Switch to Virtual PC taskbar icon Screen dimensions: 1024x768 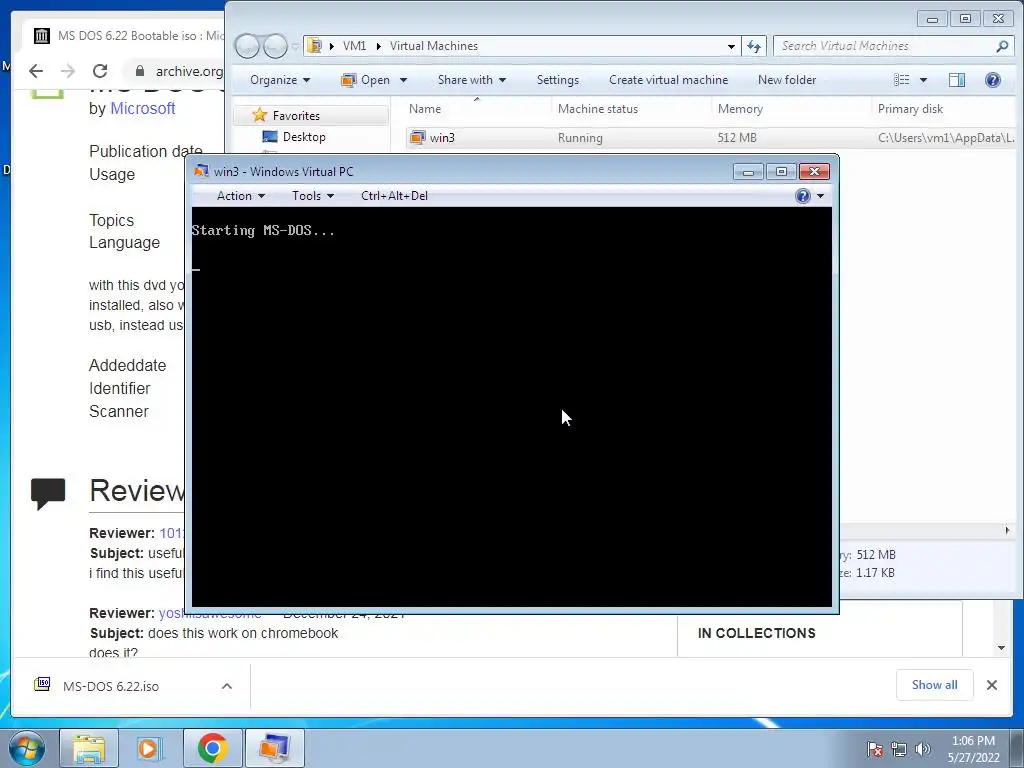(274, 748)
